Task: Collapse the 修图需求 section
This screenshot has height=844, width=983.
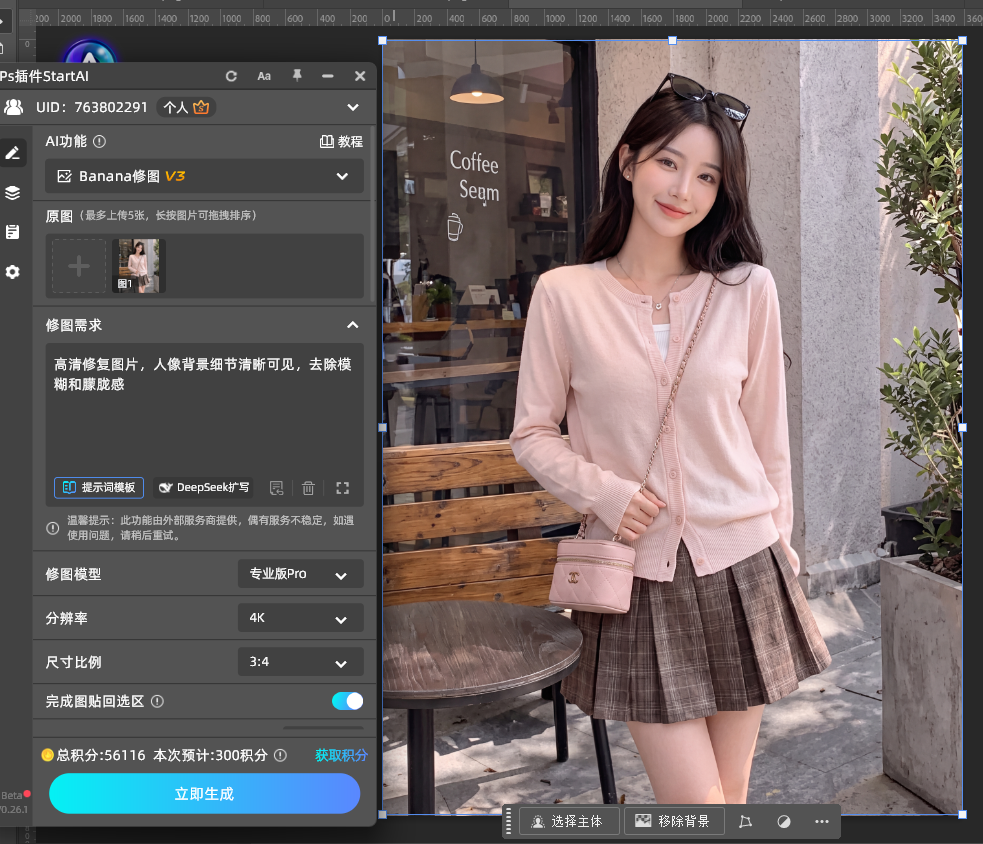Action: coord(352,325)
